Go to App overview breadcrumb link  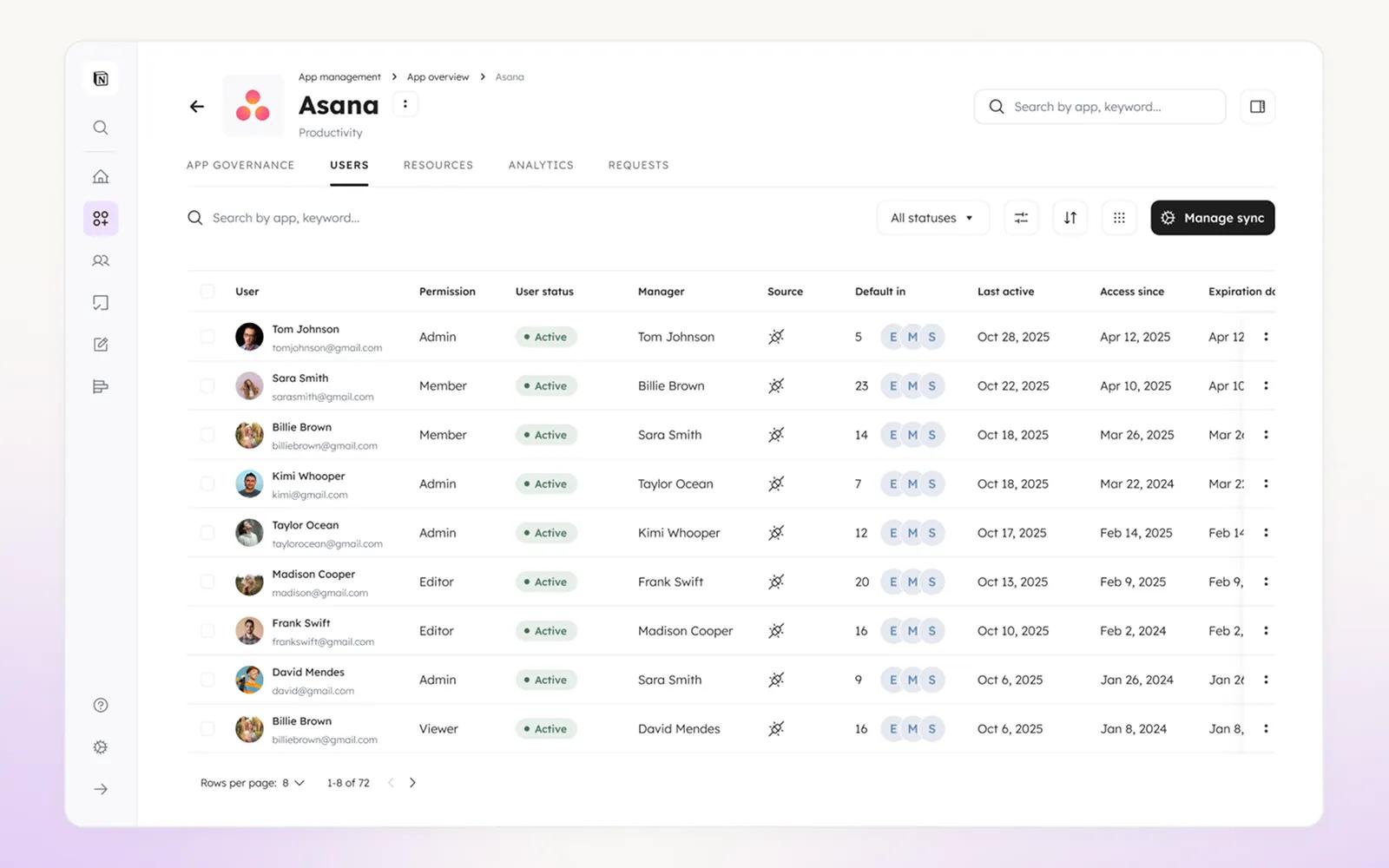point(438,77)
